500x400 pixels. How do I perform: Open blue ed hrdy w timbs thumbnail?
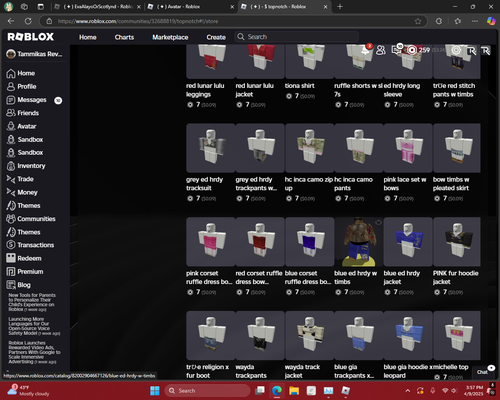pyautogui.click(x=359, y=242)
